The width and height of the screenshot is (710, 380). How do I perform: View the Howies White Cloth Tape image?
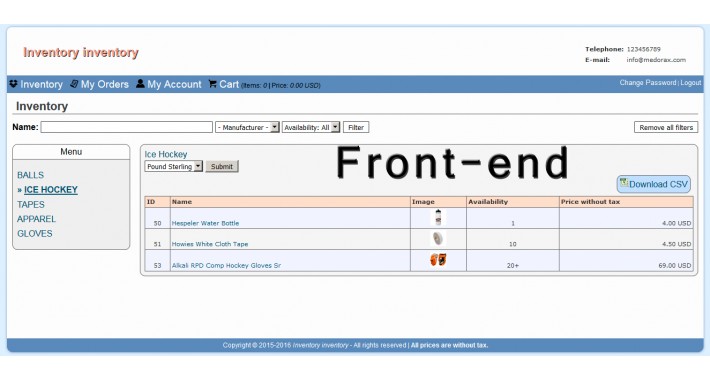pos(438,238)
